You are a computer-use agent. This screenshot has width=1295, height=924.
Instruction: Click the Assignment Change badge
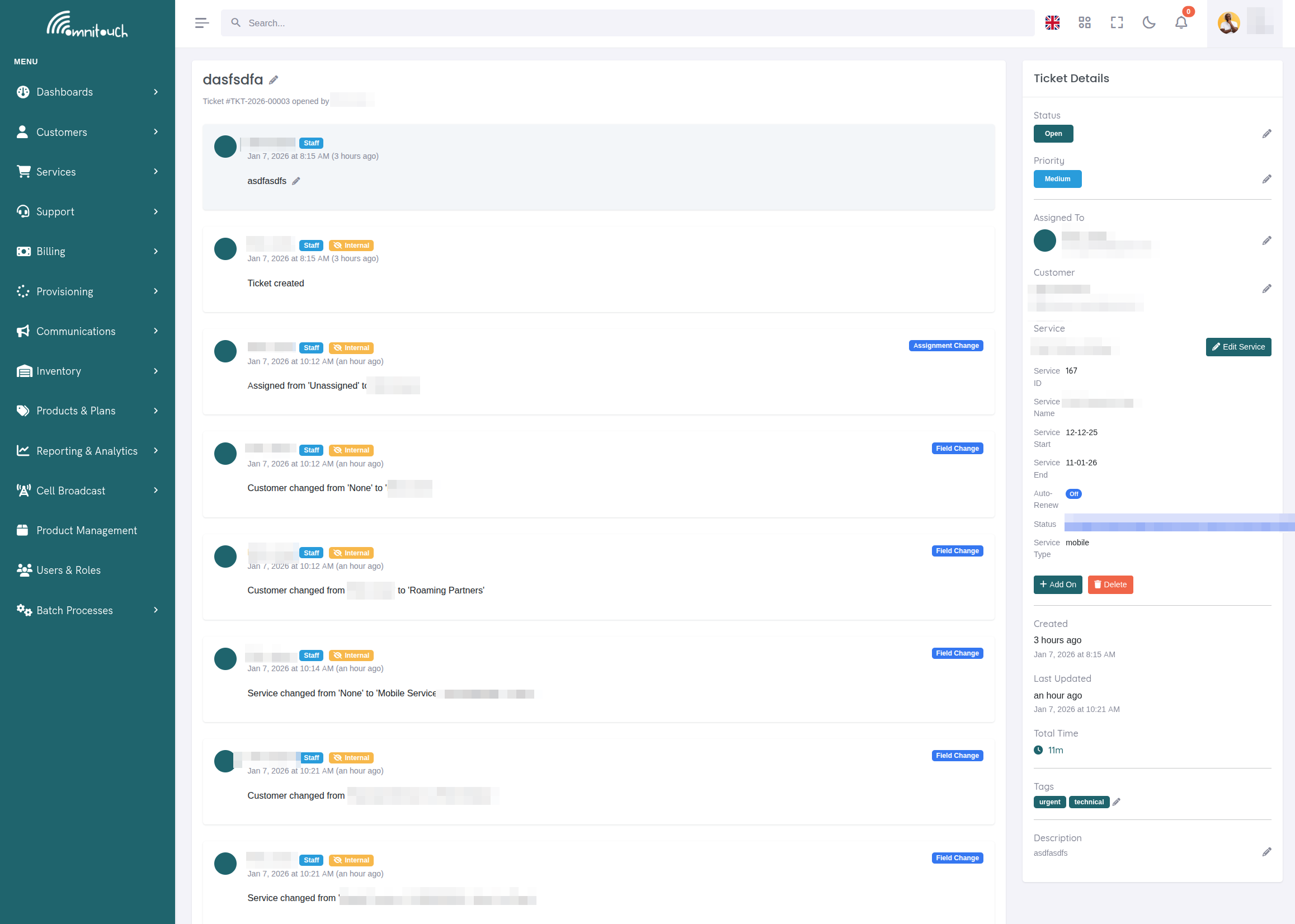(945, 345)
